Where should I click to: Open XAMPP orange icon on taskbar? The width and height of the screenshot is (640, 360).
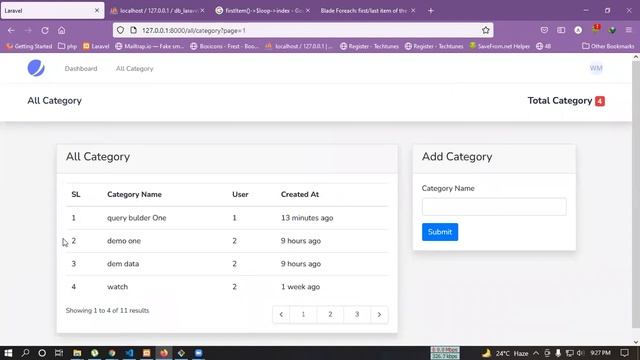pyautogui.click(x=147, y=353)
